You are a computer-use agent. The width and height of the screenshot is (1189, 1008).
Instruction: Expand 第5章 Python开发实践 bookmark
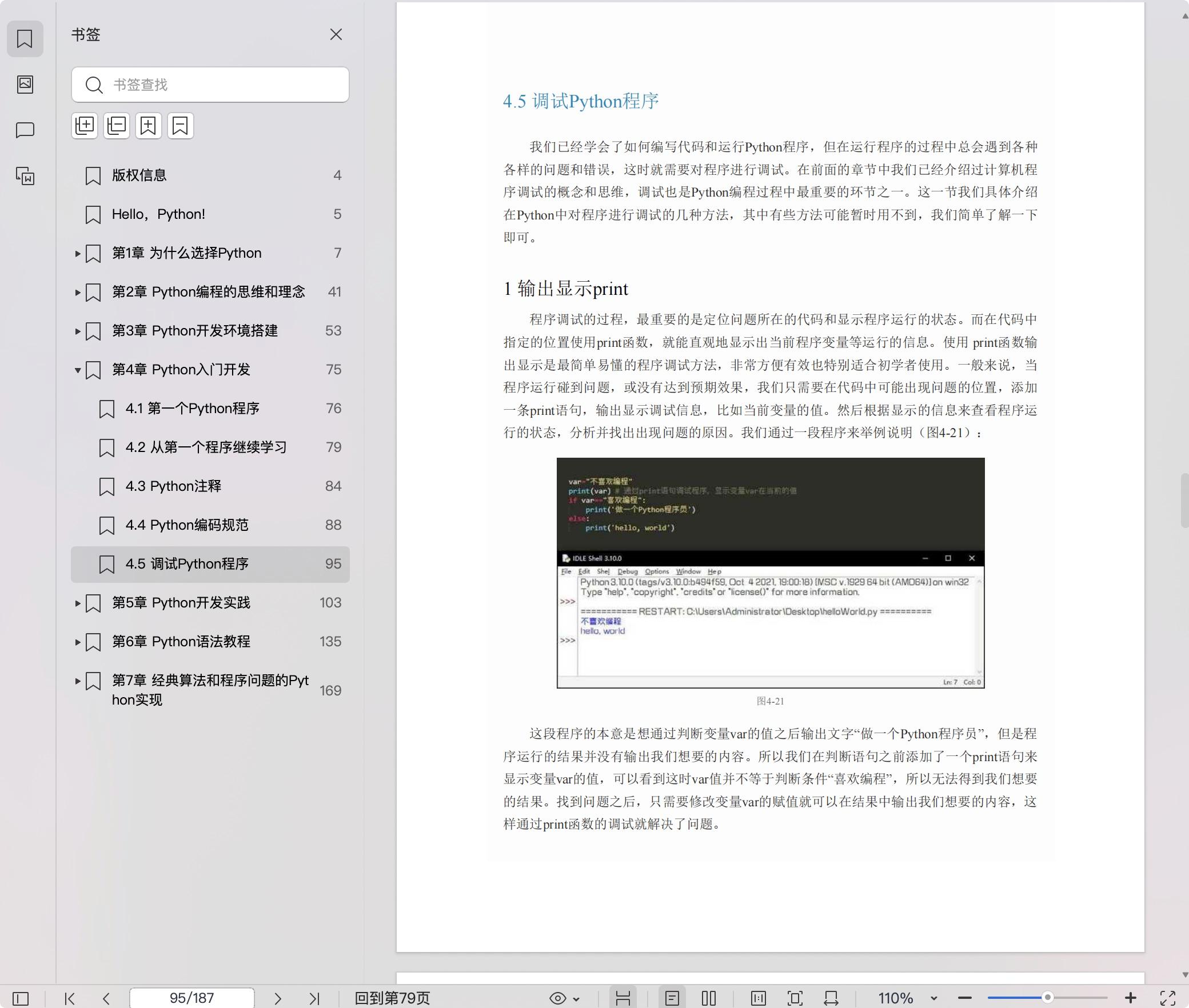click(78, 603)
